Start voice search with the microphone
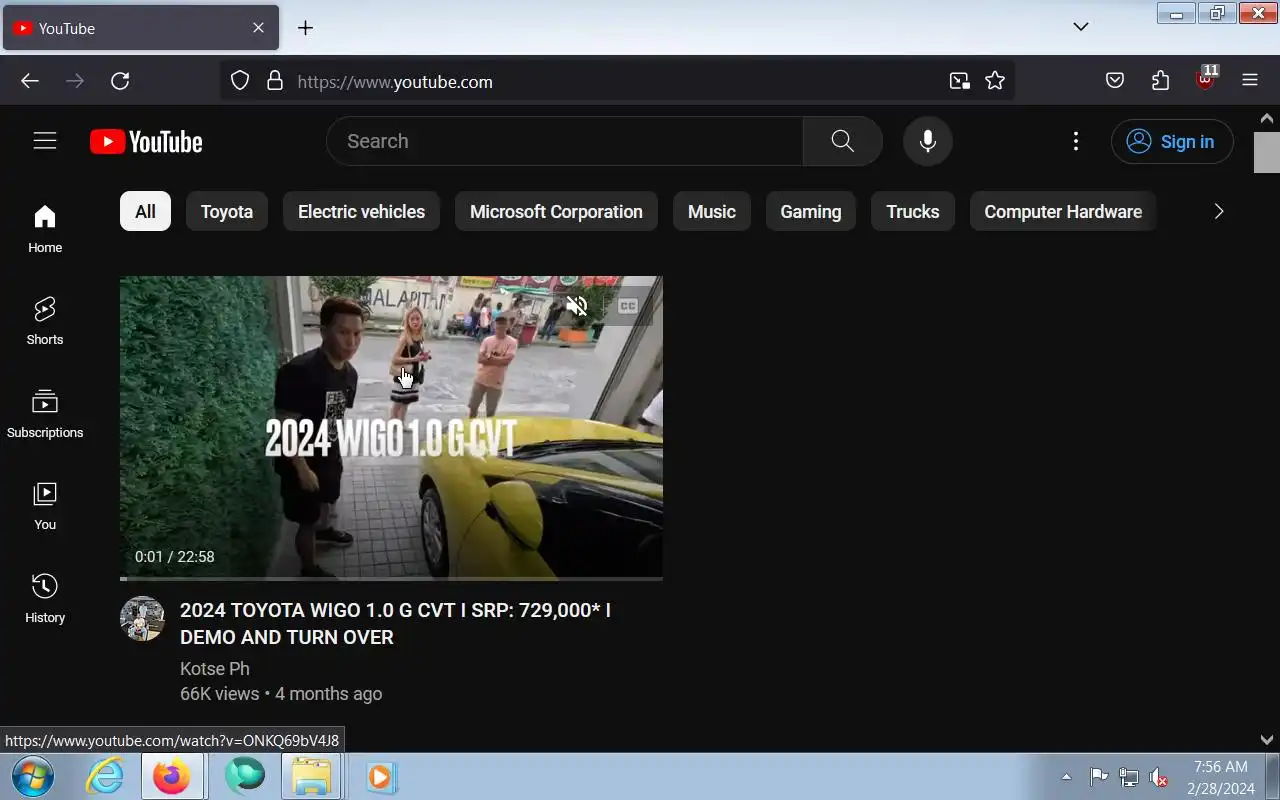Screen dimensions: 1280x800 tap(928, 141)
